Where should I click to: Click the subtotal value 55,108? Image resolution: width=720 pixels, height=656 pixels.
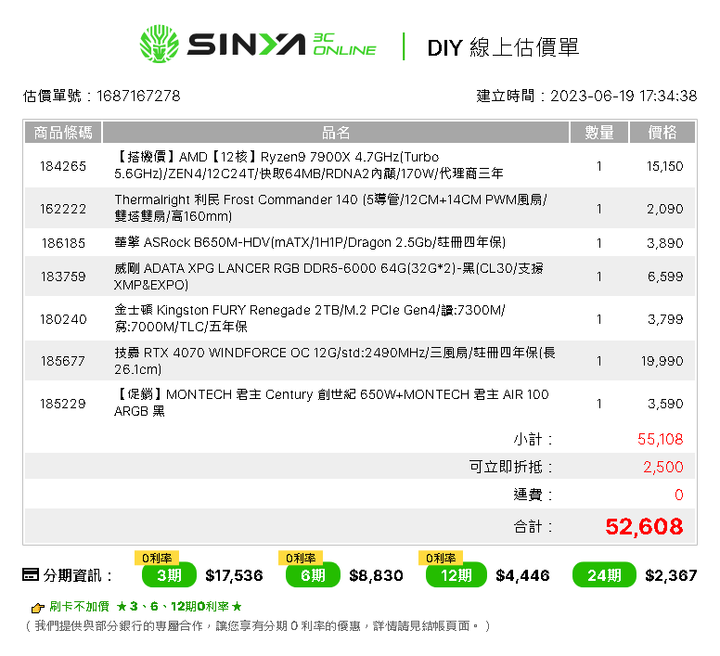pos(660,439)
